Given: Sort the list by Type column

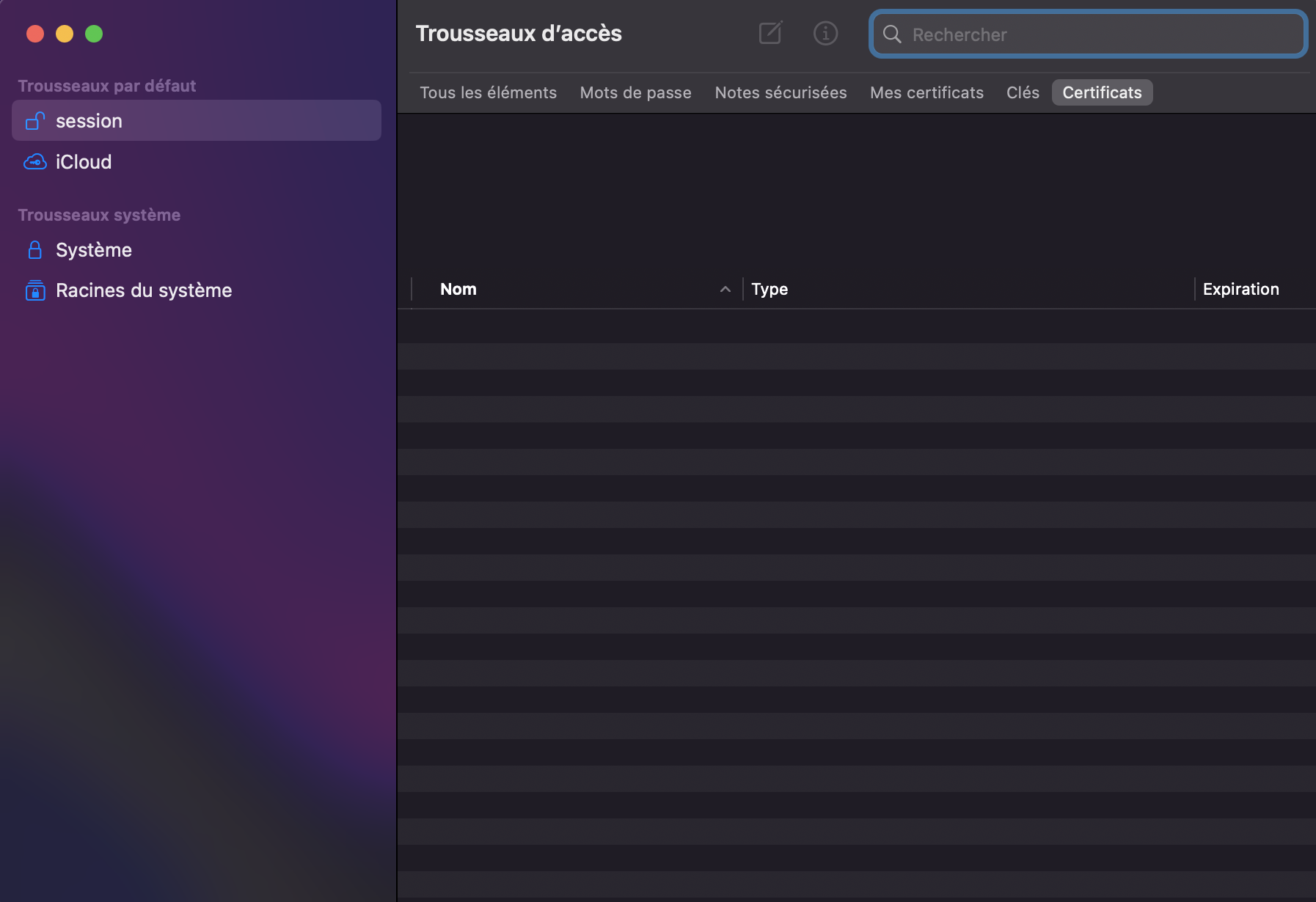Looking at the screenshot, I should (770, 290).
